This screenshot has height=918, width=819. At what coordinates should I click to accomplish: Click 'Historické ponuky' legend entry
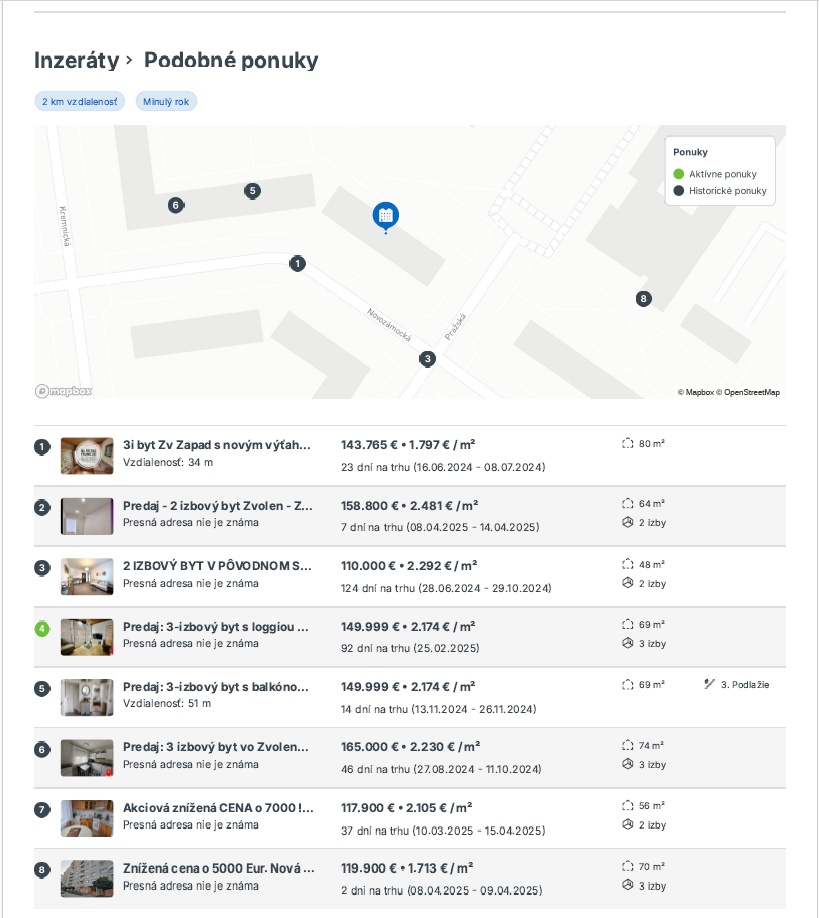[720, 191]
